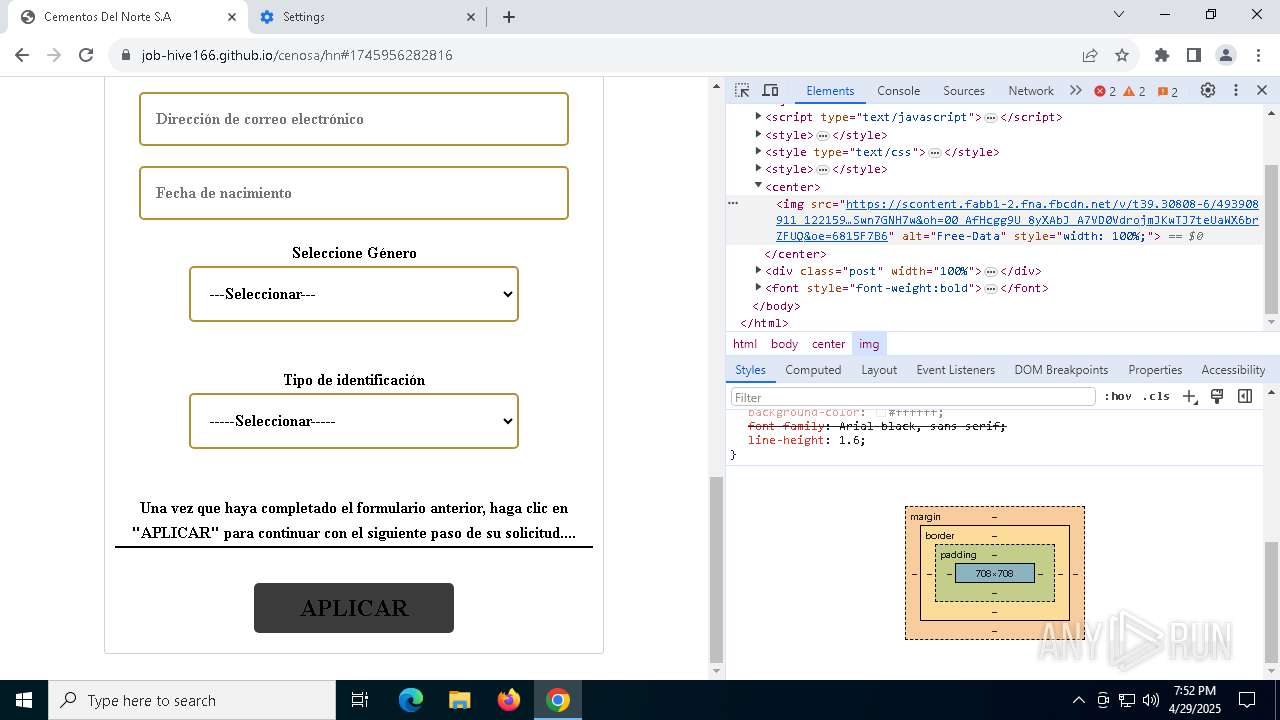Image resolution: width=1280 pixels, height=720 pixels.
Task: Toggle .cls element classes panel
Action: point(1156,396)
